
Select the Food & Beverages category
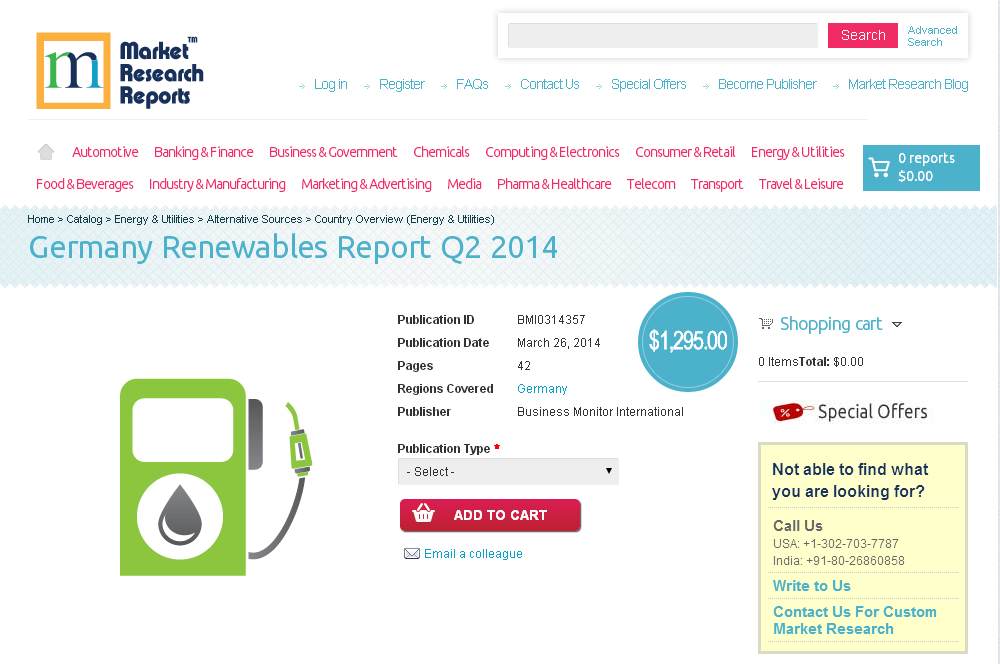tap(85, 184)
